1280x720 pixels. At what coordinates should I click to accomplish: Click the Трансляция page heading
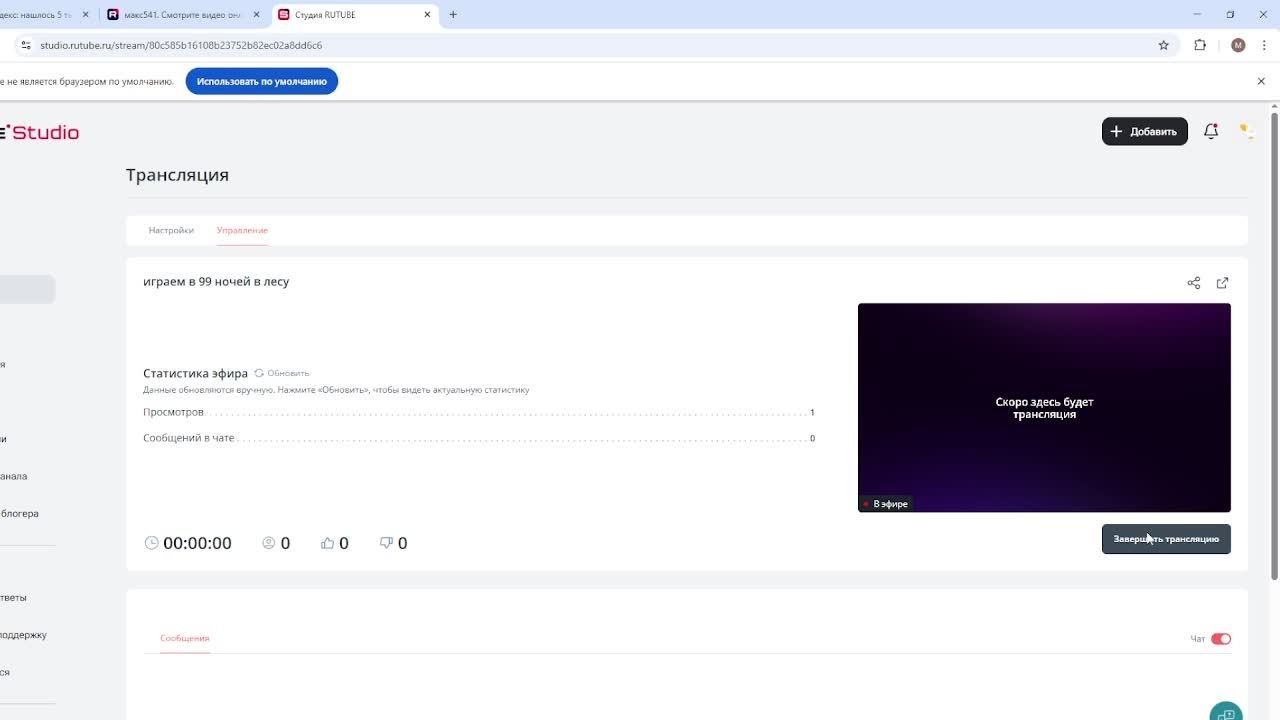pos(178,175)
